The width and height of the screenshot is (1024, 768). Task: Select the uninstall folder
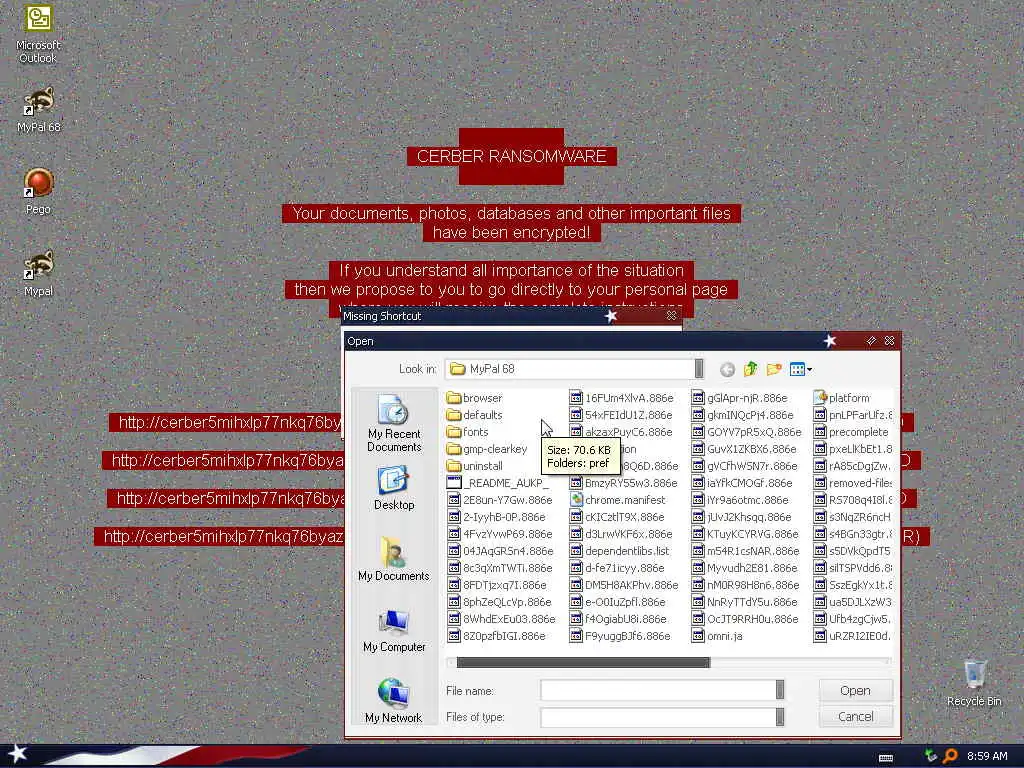coord(475,466)
